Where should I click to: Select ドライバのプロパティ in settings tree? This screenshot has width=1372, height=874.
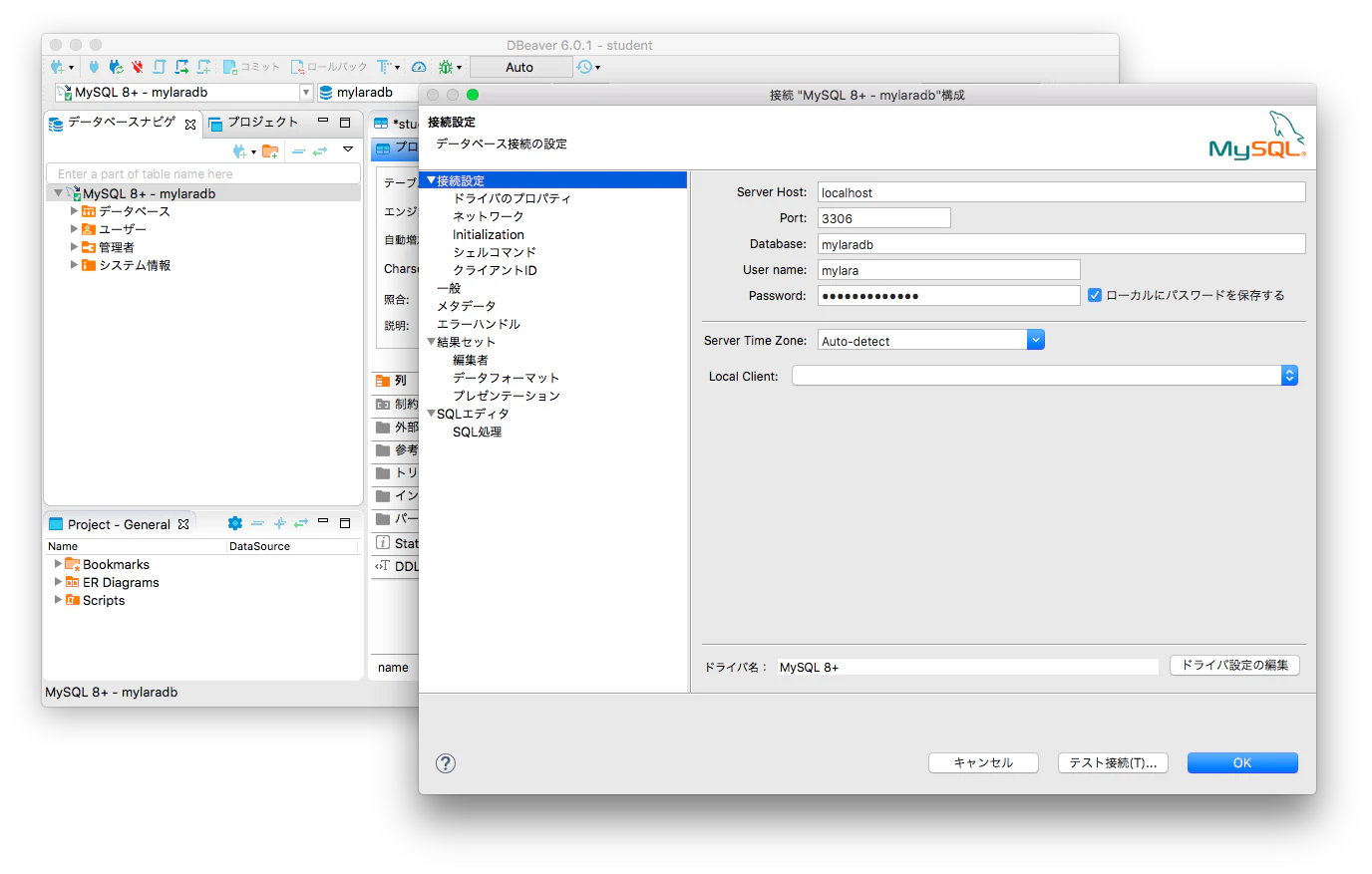coord(512,198)
